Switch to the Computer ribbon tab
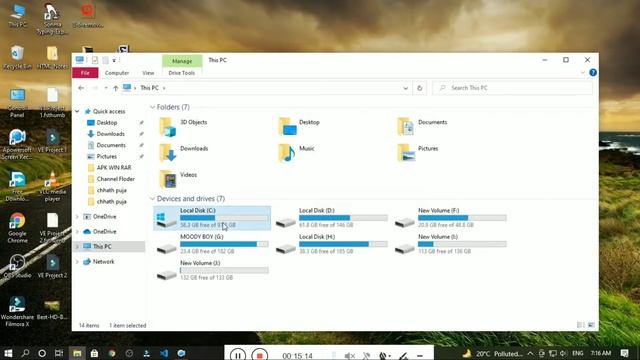This screenshot has width=640, height=360. coord(117,73)
